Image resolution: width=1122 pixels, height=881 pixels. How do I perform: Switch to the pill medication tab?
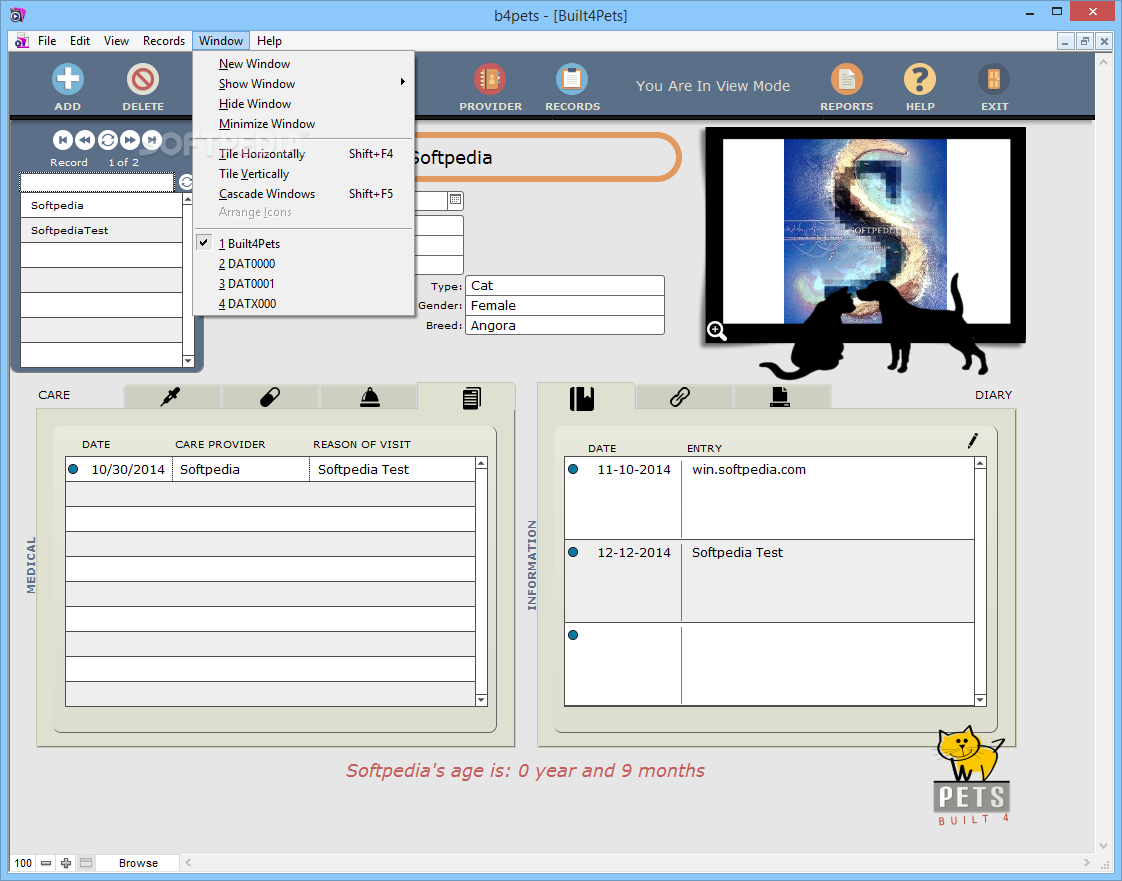270,396
